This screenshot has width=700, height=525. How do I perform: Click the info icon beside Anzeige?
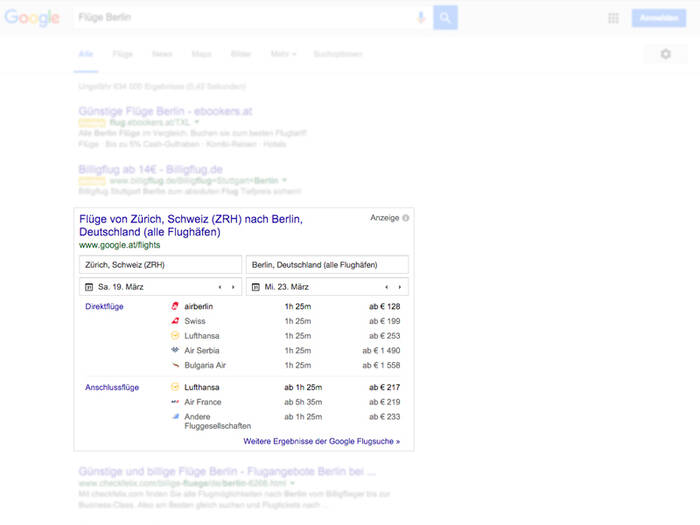pos(406,217)
